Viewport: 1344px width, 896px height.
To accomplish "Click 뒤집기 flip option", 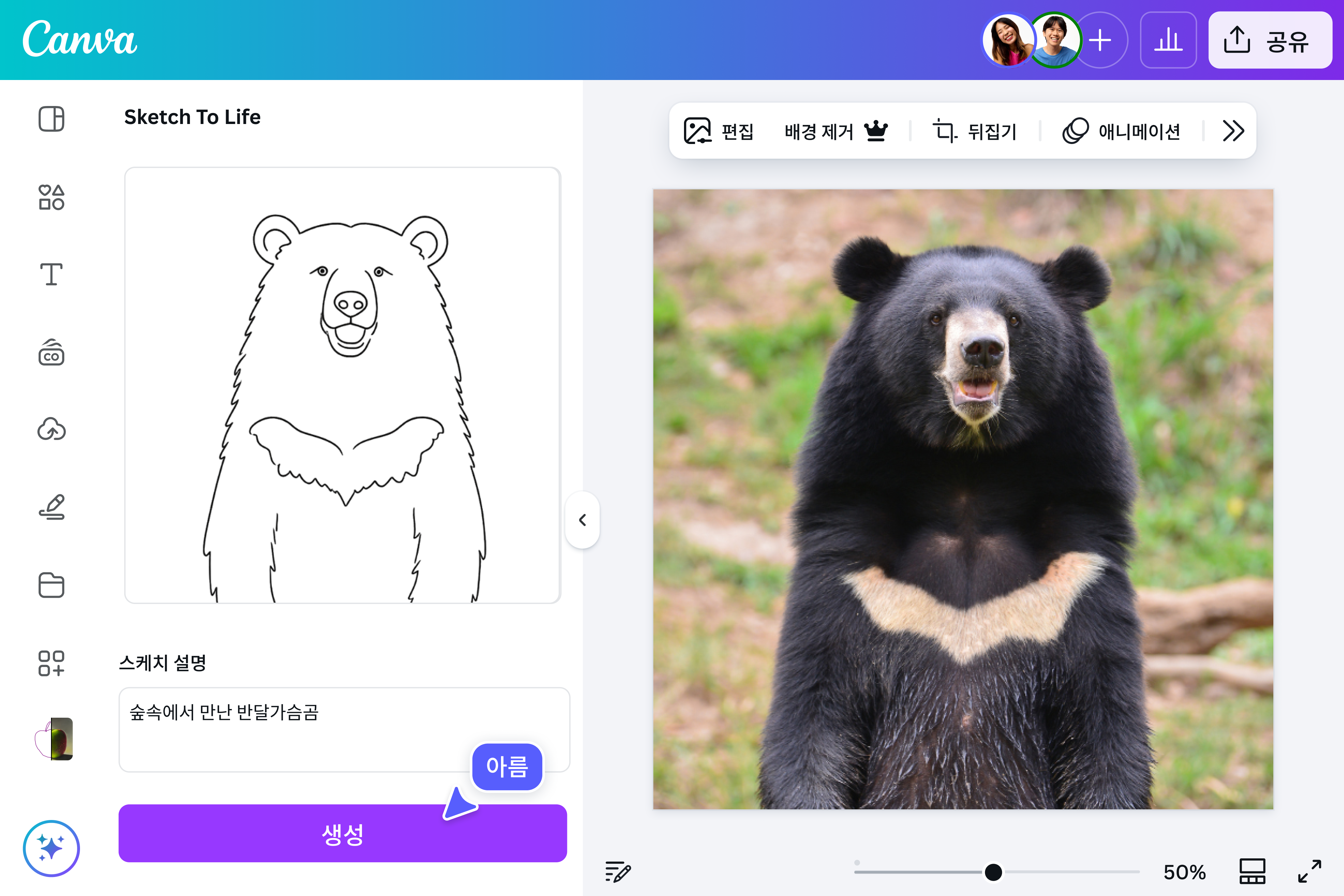I will pos(992,131).
